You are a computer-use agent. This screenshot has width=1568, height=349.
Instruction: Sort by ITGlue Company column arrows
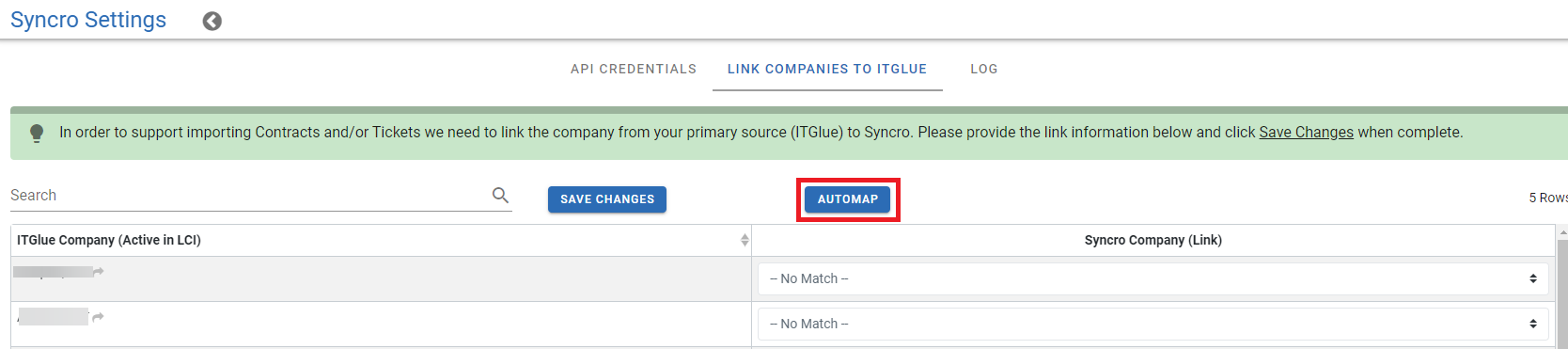click(x=745, y=240)
